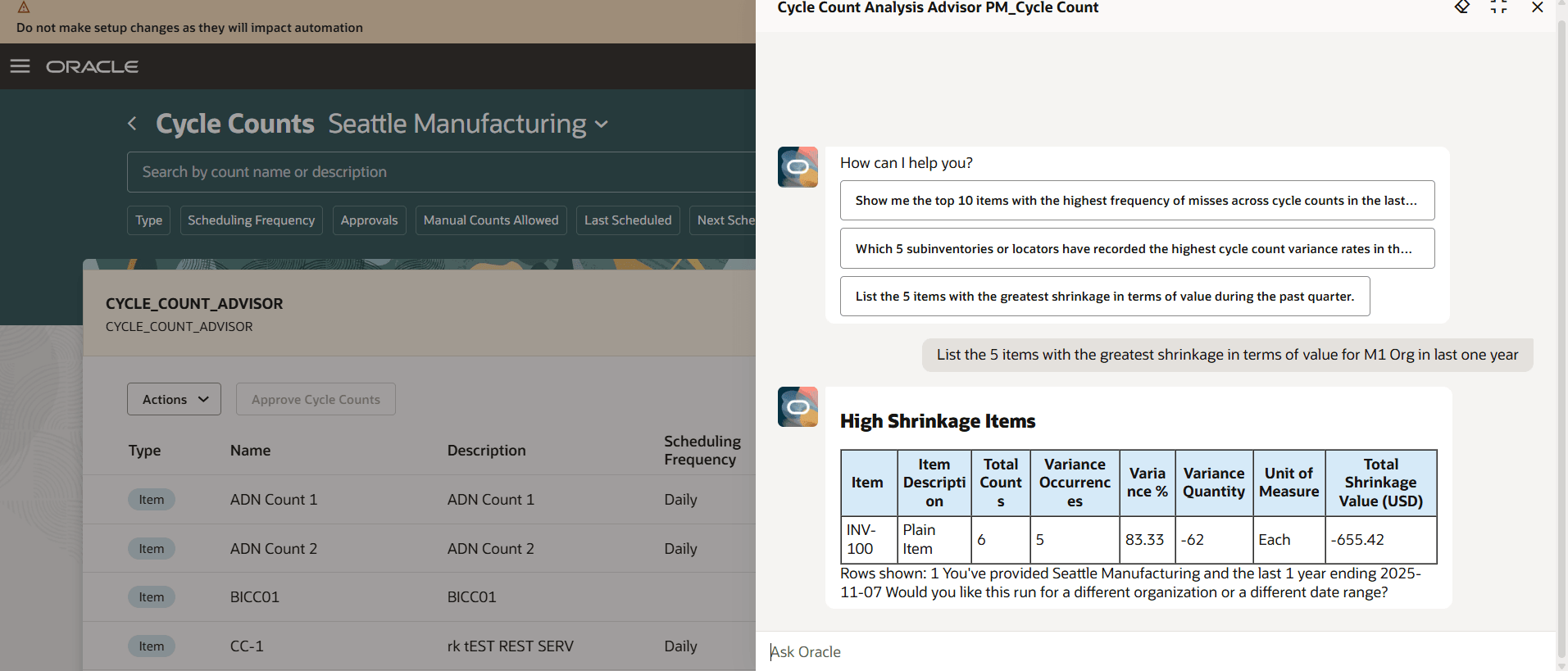
Task: Click the CYCLE_COUNT_ADVISOR bold heading
Action: (x=194, y=304)
